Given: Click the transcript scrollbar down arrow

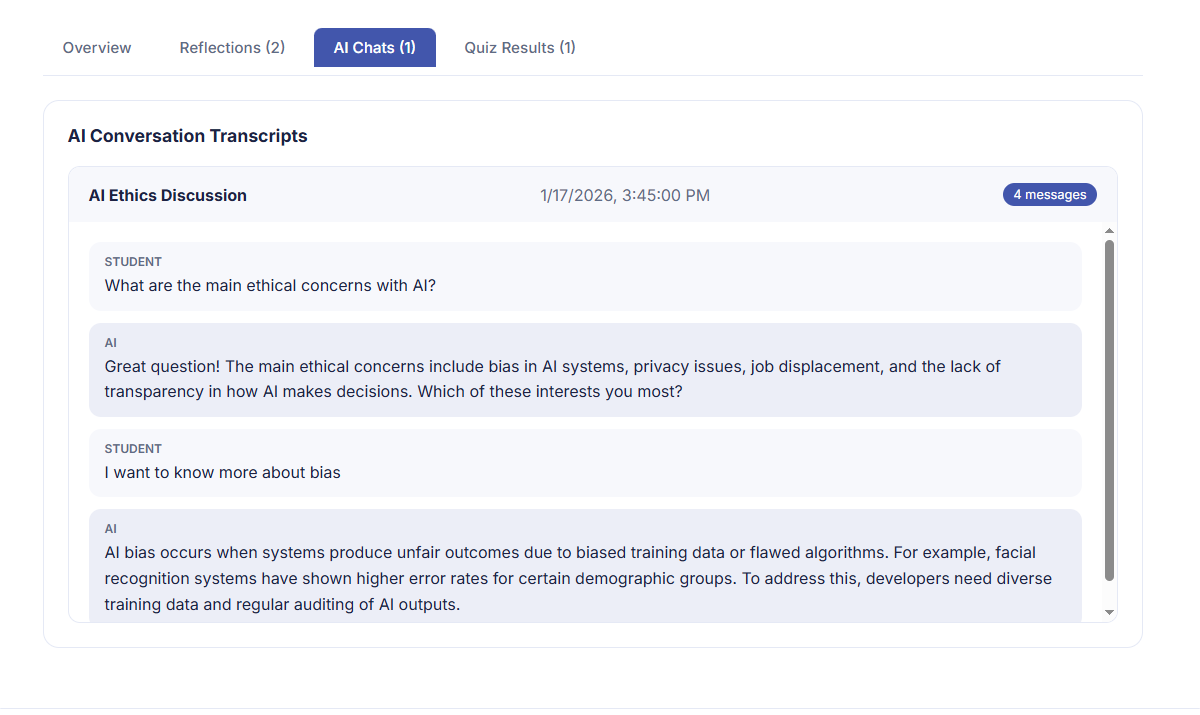Looking at the screenshot, I should [x=1109, y=611].
